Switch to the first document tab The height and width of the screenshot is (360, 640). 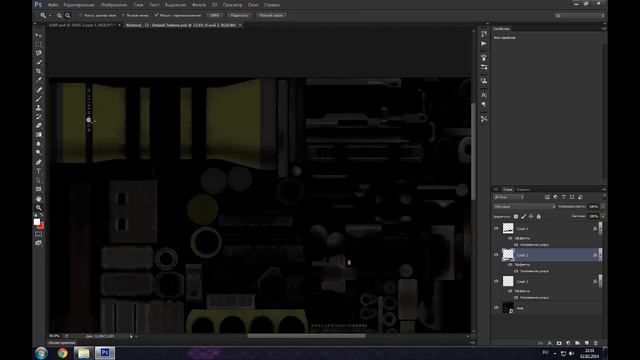click(x=82, y=25)
